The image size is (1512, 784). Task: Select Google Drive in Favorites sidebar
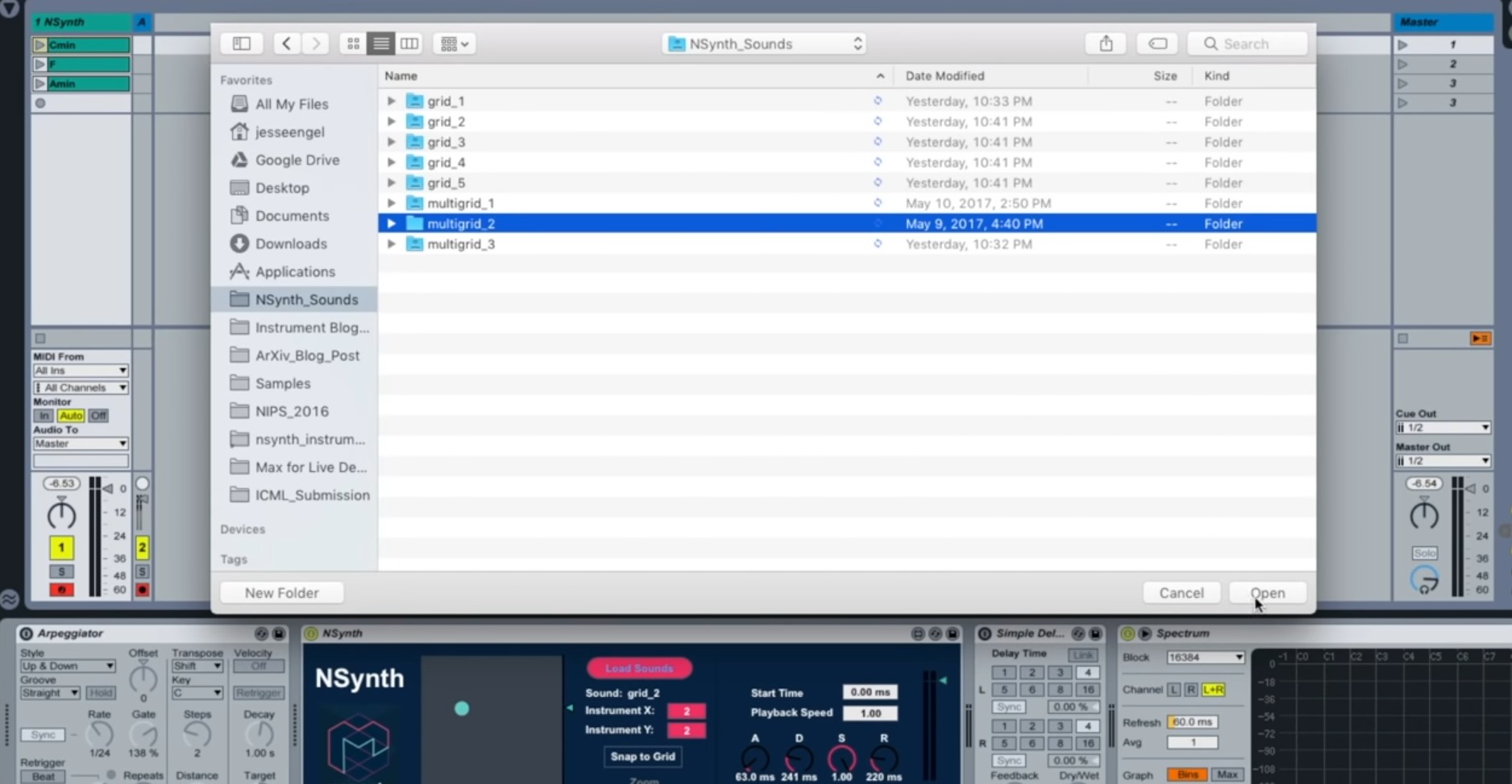[x=297, y=160]
